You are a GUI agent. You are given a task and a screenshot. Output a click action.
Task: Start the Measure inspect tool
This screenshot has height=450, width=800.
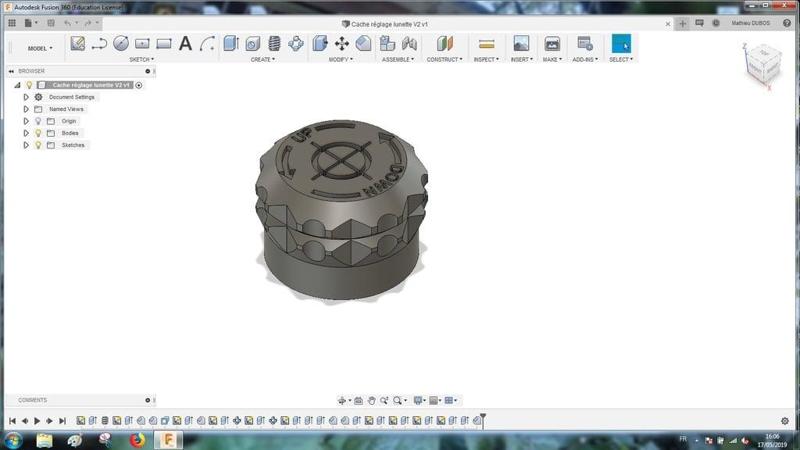click(487, 44)
